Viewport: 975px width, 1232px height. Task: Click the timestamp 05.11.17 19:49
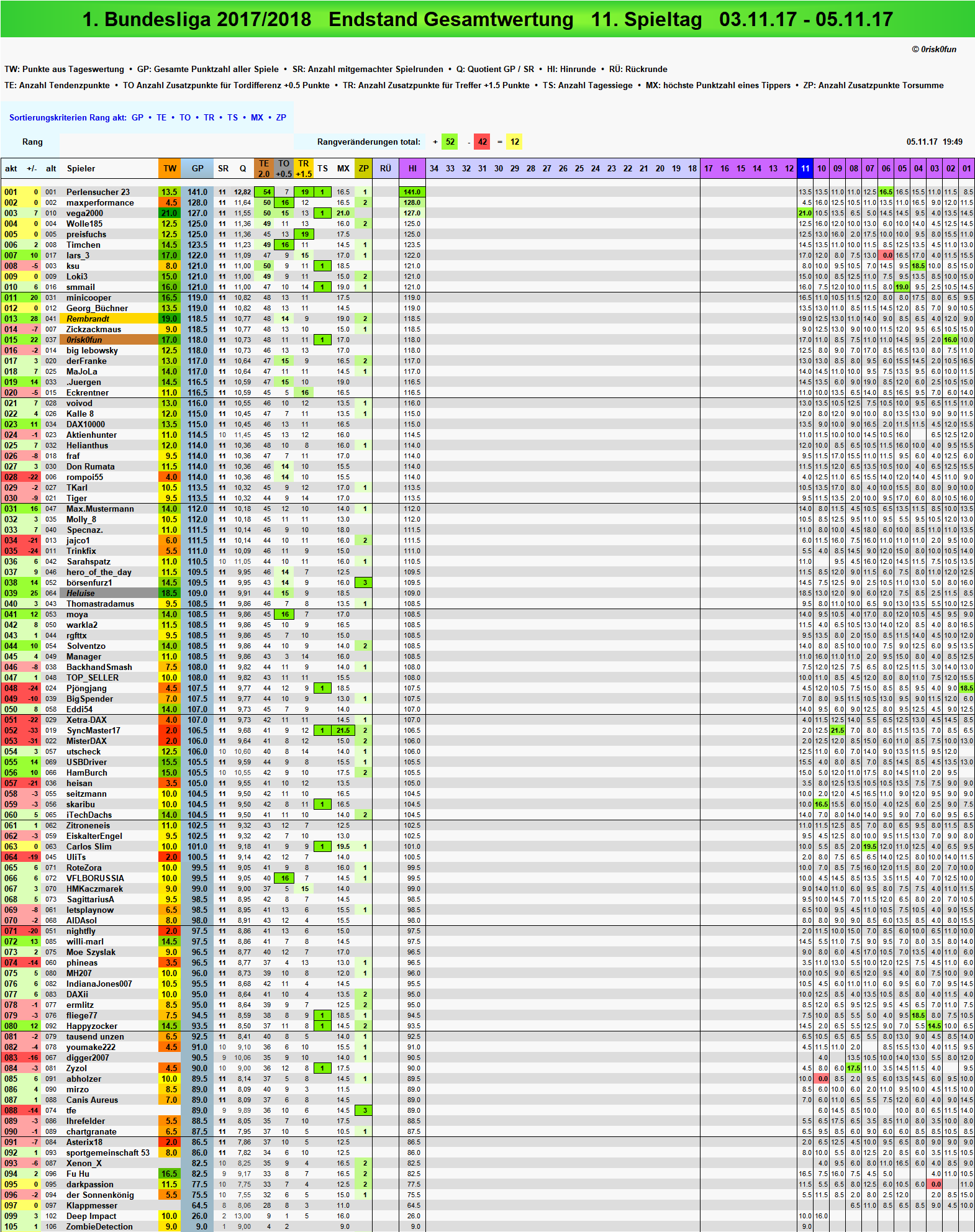coord(934,142)
